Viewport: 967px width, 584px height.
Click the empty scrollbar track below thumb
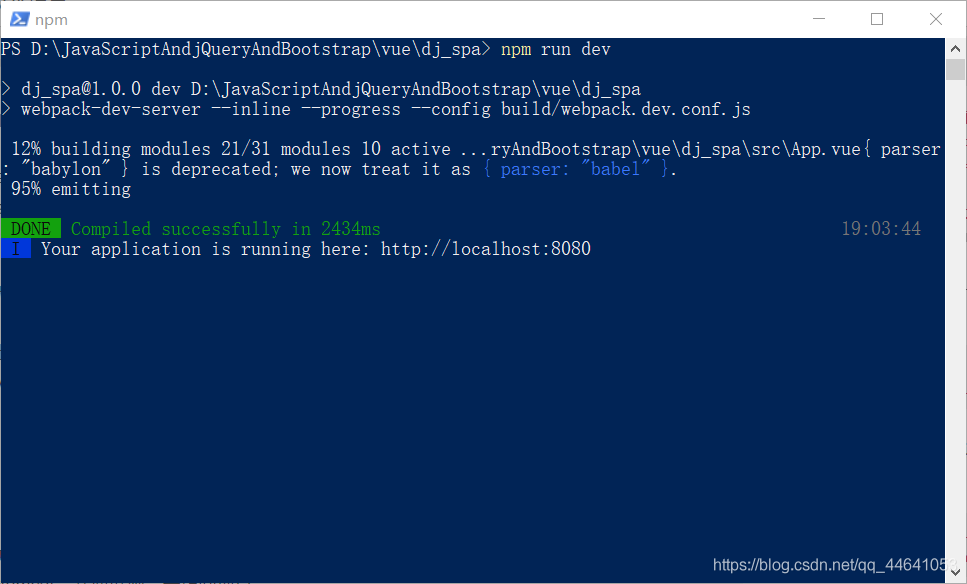tap(955, 321)
